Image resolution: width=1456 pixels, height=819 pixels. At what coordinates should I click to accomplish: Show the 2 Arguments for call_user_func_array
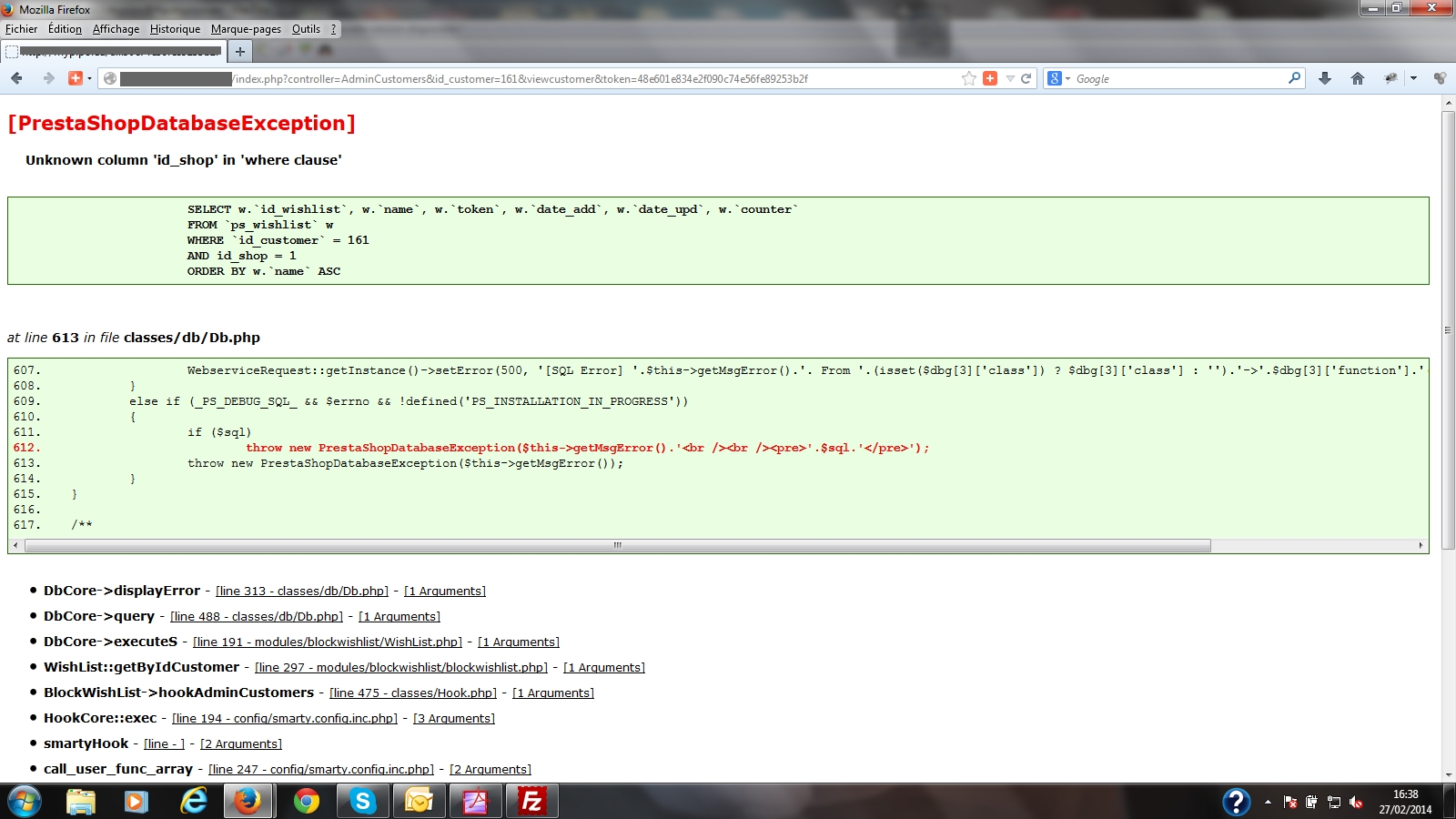(490, 769)
